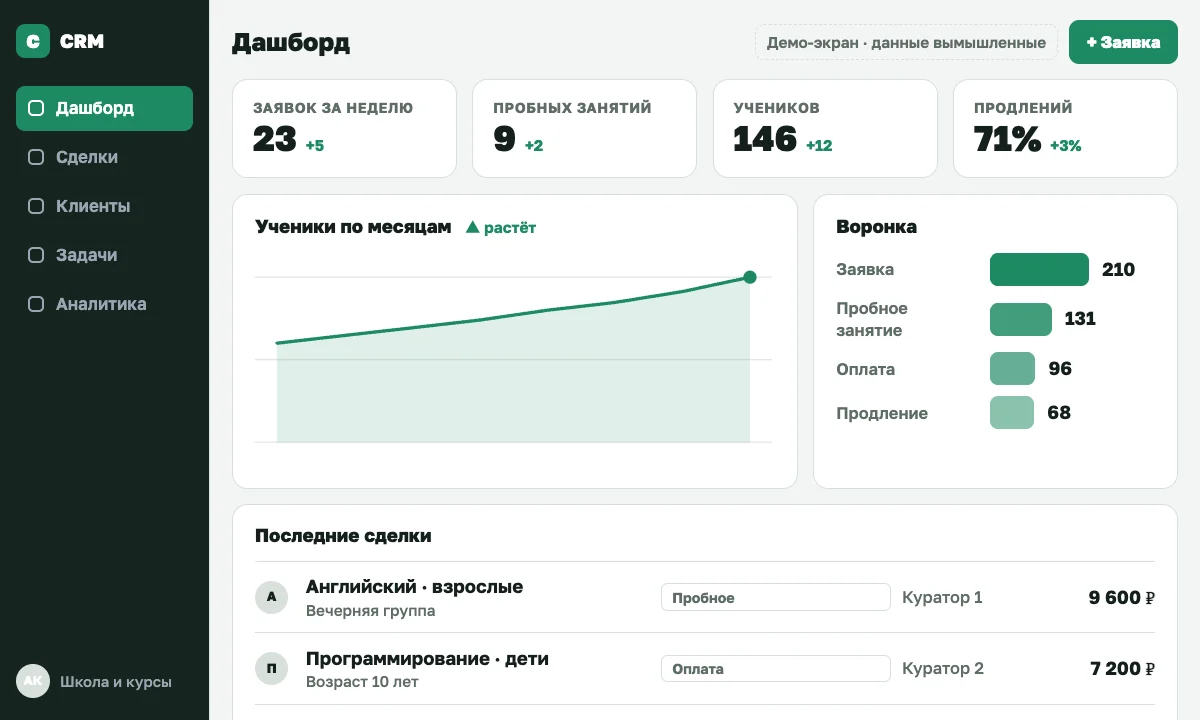1200x720 pixels.
Task: Click the +12 change next to 146
Action: tap(819, 145)
